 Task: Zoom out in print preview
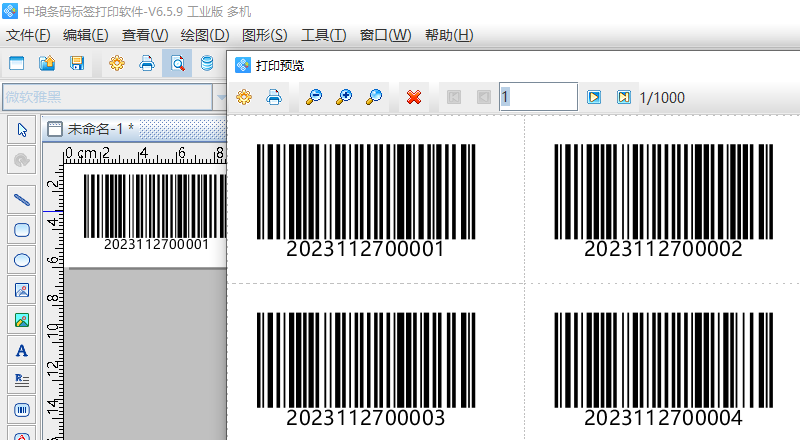(314, 97)
